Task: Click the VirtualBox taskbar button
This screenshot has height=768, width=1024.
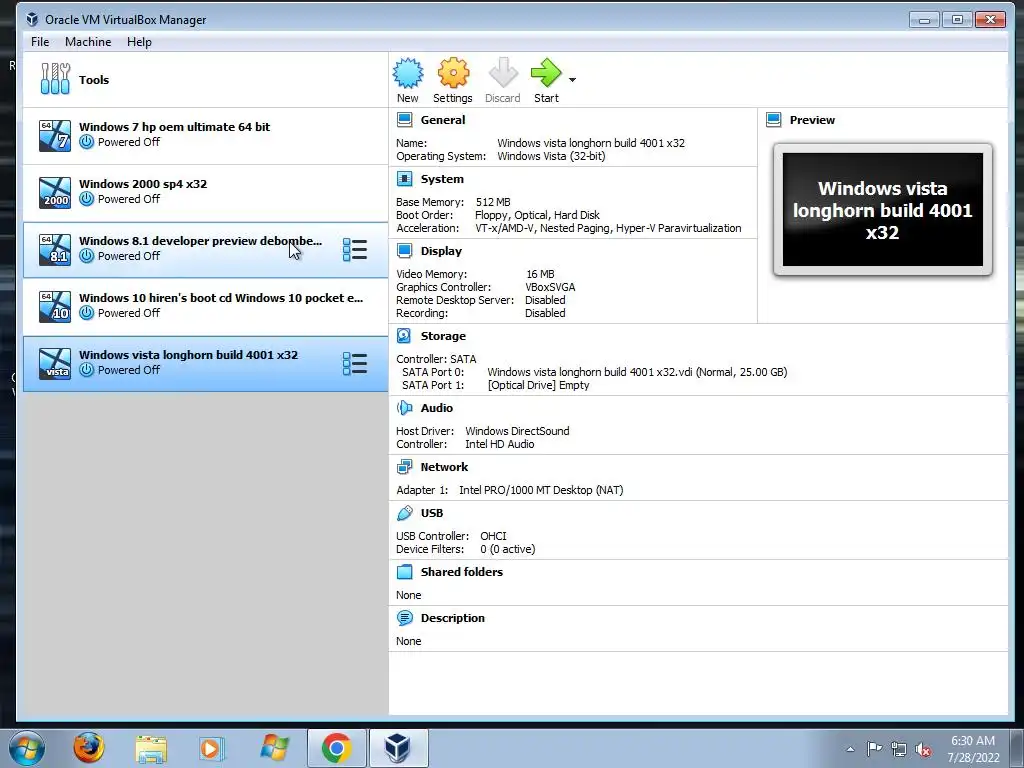Action: tap(398, 748)
